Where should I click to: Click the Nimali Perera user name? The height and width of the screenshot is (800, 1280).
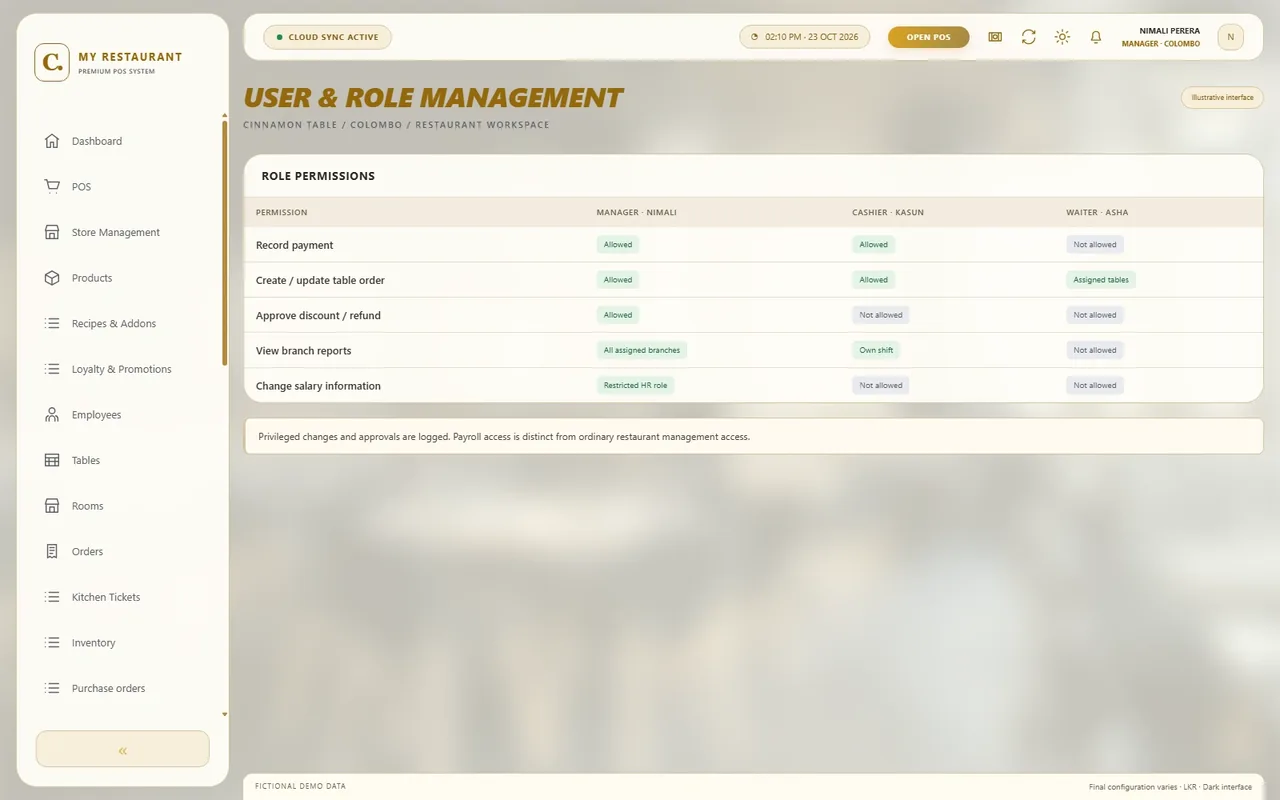tap(1169, 31)
